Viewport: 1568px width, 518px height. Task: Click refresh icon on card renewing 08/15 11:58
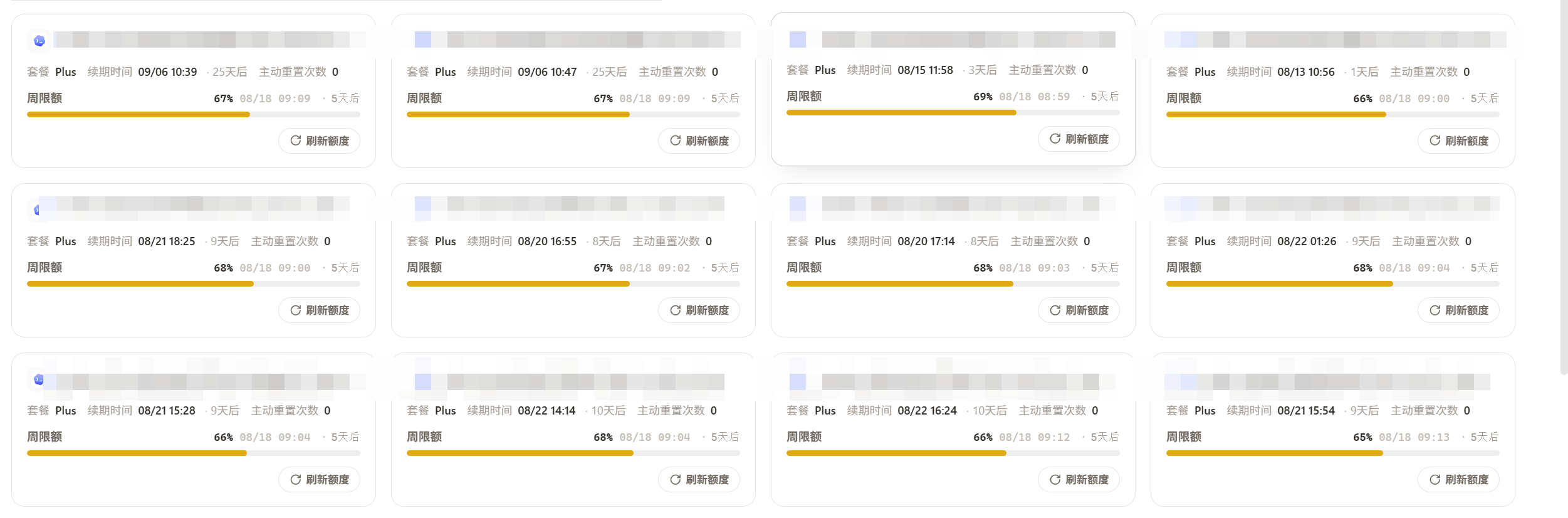[x=1055, y=139]
